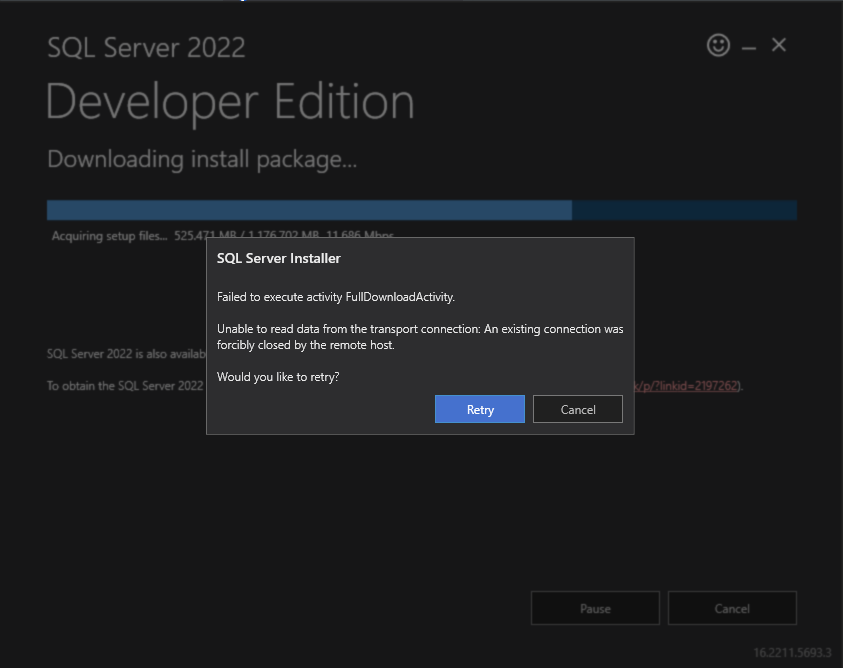Click version number 16.2211.5693.3
843x668 pixels.
(x=792, y=652)
